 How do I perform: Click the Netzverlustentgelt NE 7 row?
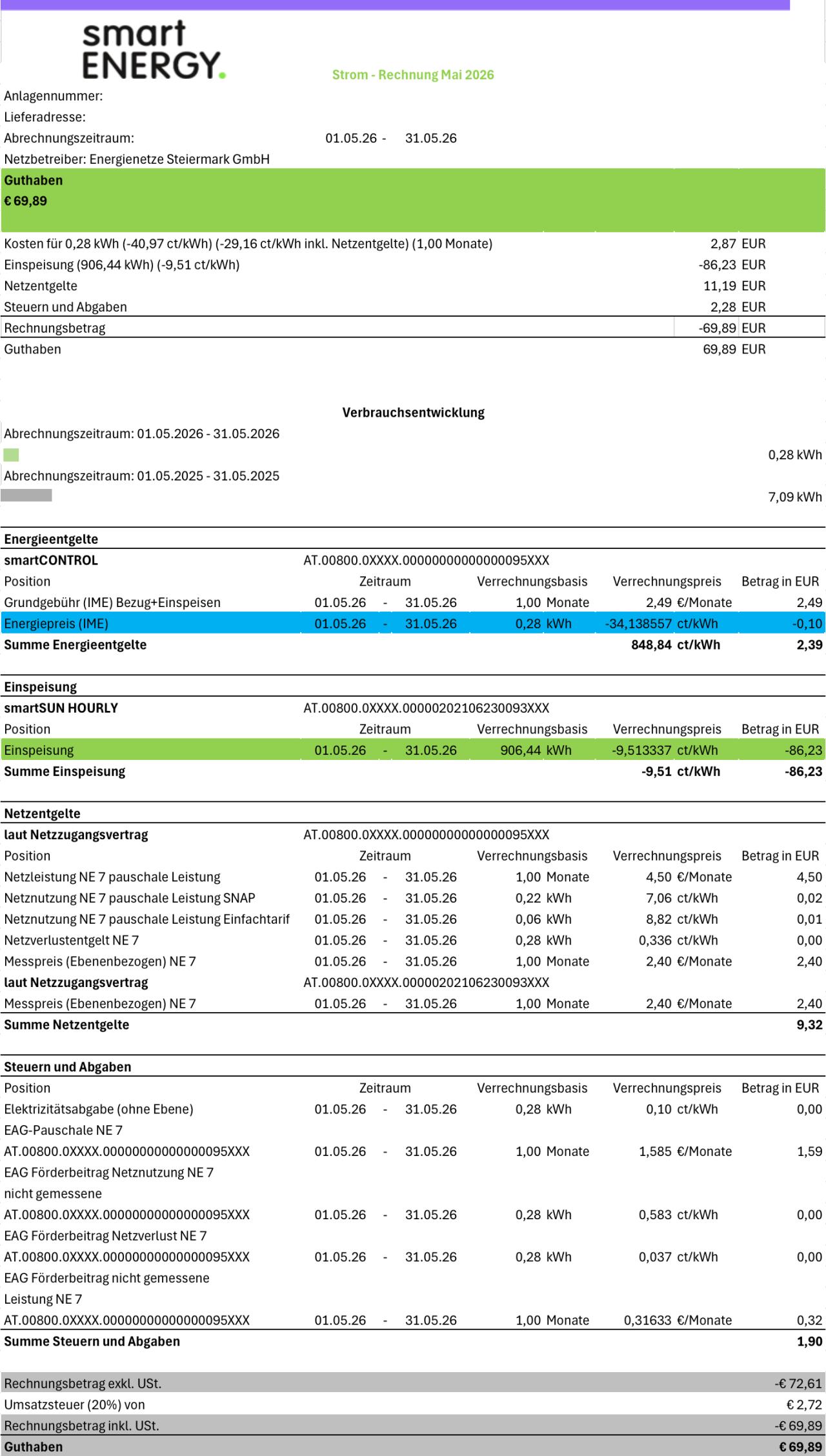413,940
